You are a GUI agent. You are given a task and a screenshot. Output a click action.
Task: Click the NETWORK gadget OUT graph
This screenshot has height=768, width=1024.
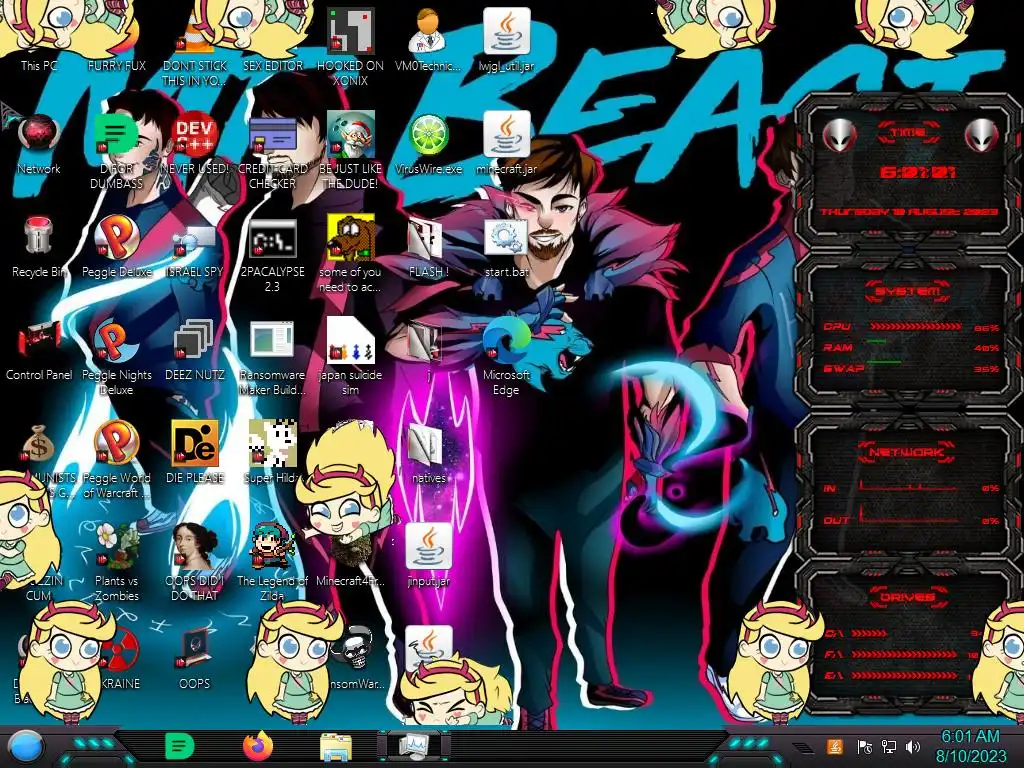click(x=909, y=514)
